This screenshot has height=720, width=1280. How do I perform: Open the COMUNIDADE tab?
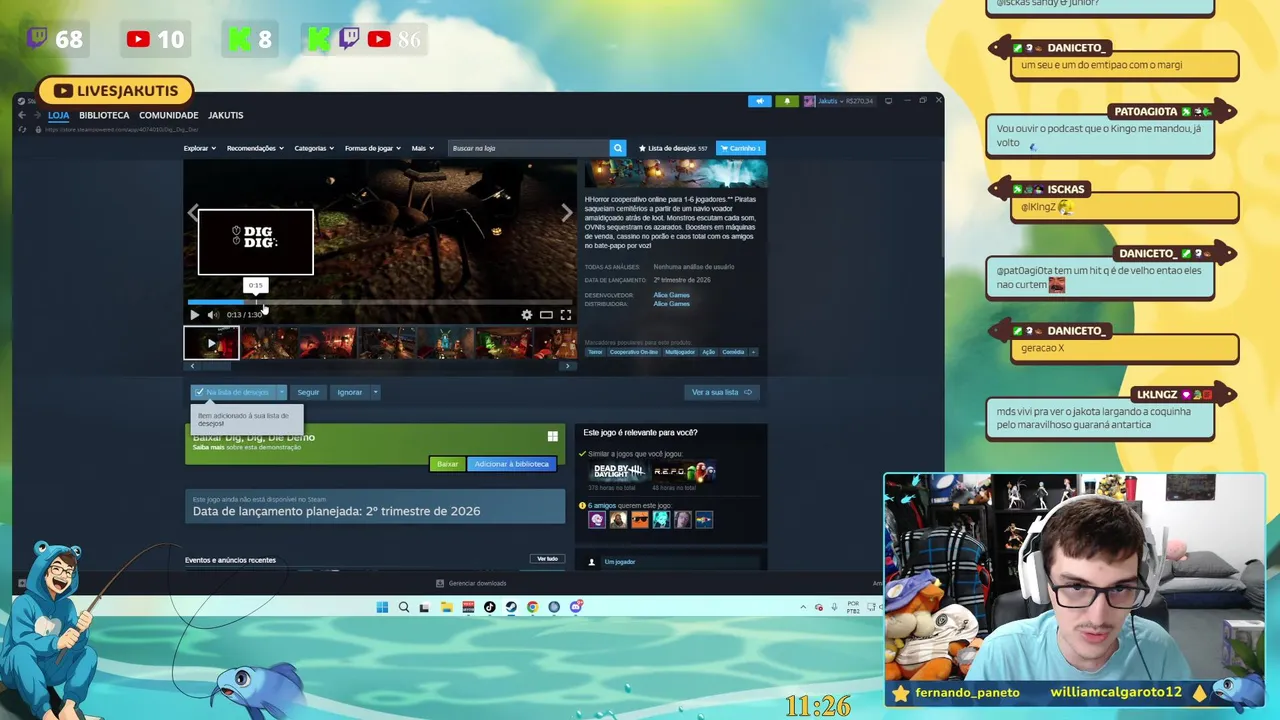pyautogui.click(x=168, y=115)
